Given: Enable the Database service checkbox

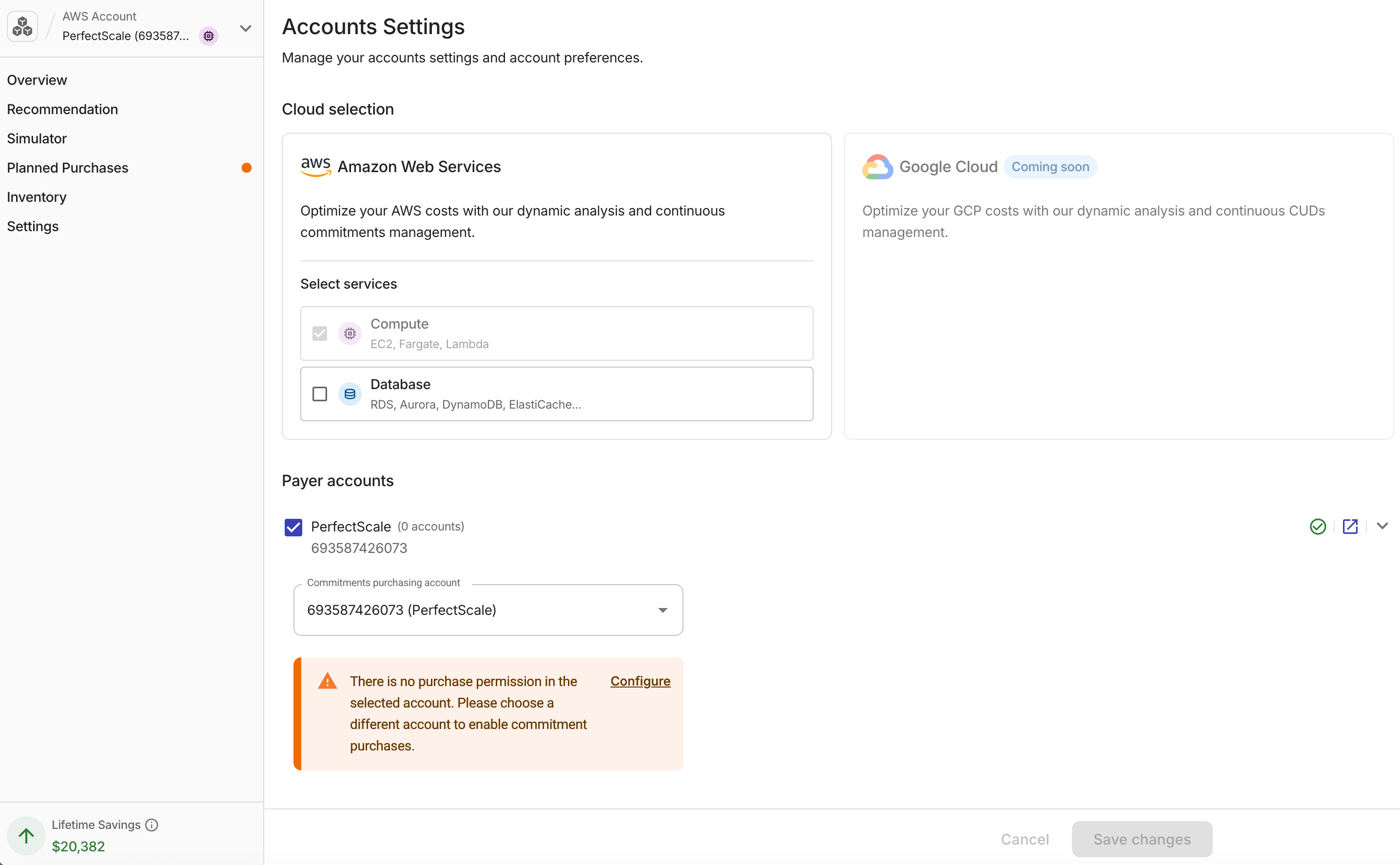Looking at the screenshot, I should [x=320, y=394].
